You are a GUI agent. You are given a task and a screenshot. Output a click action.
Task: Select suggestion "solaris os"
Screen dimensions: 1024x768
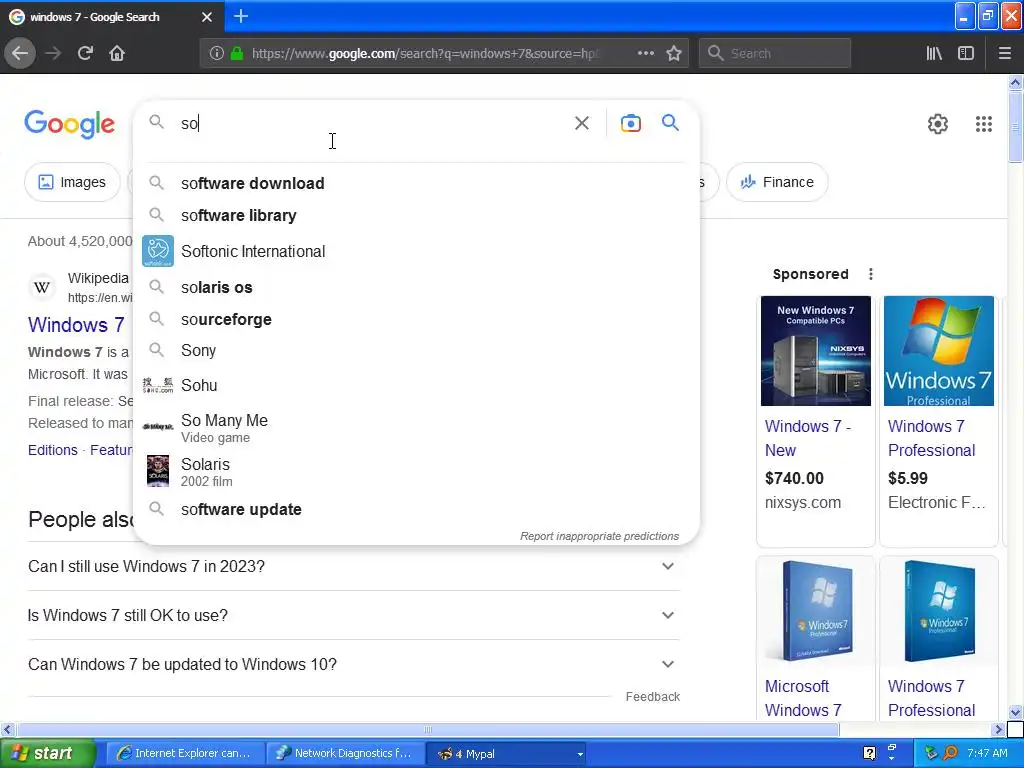pos(415,287)
